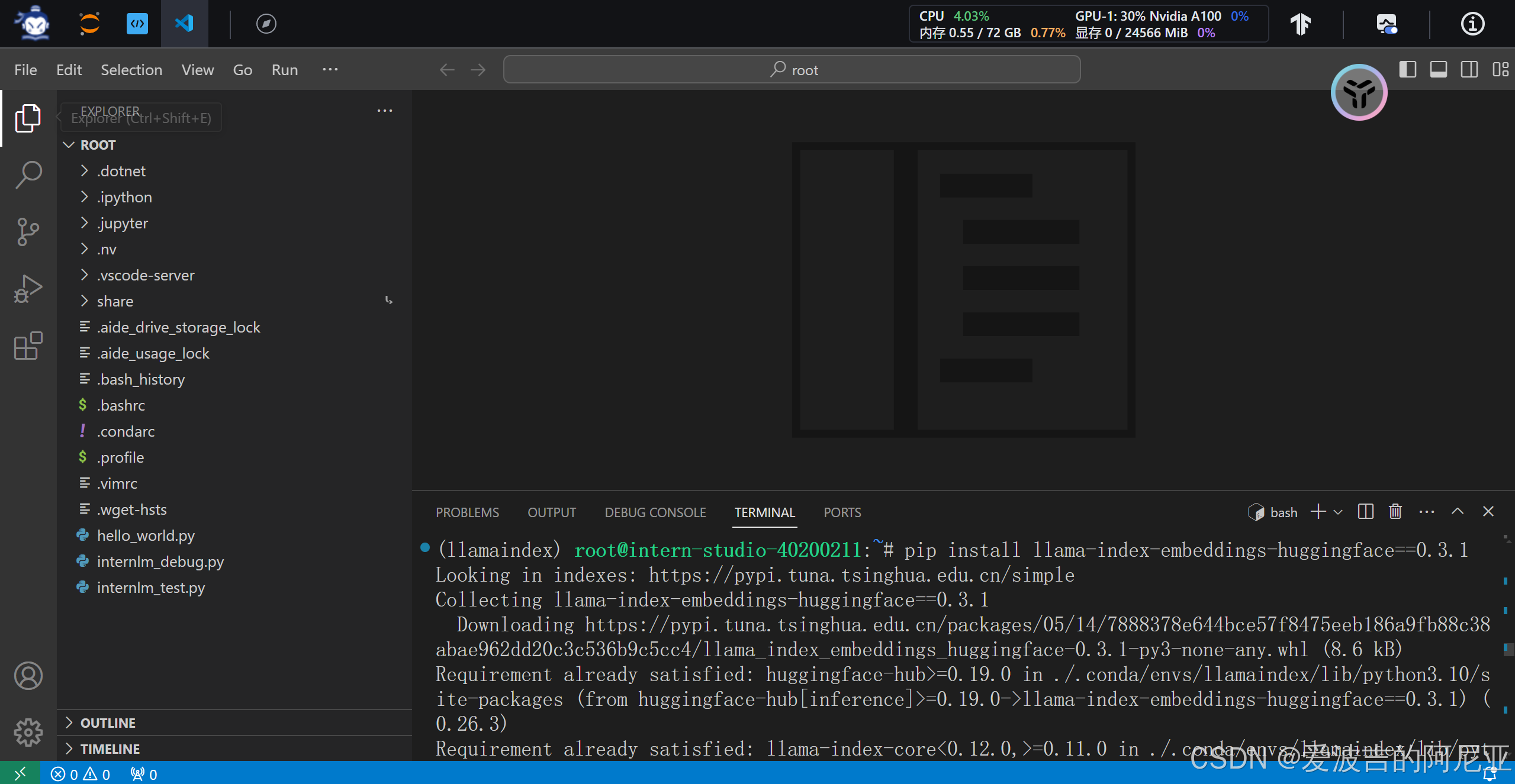The width and height of the screenshot is (1515, 784).
Task: Click errors and warnings status indicator
Action: 81,775
